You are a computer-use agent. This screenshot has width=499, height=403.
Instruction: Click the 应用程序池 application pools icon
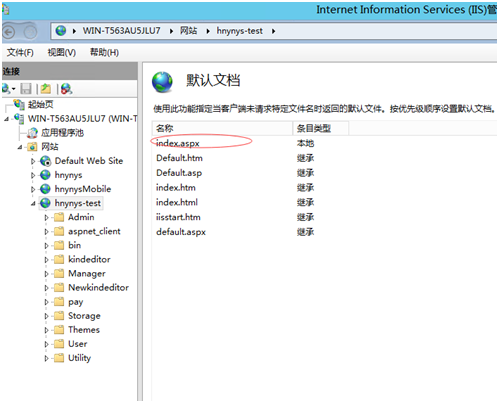click(32, 133)
